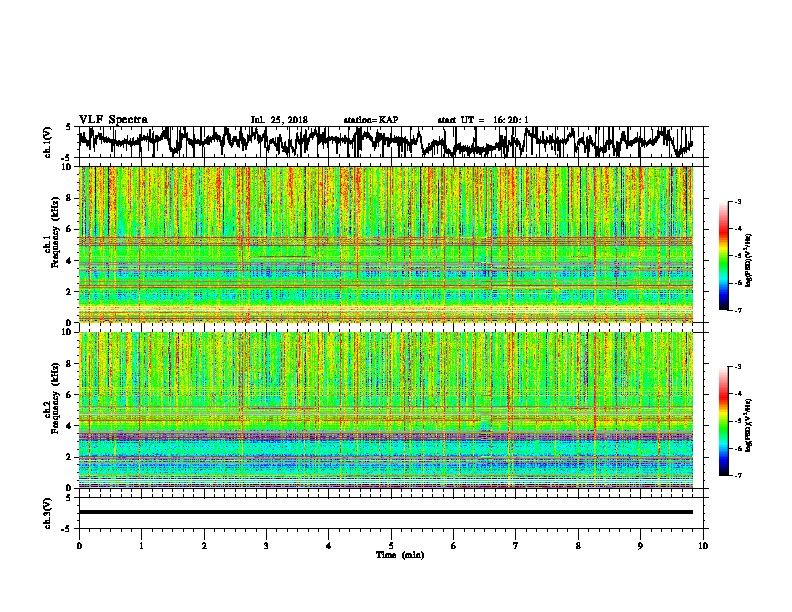Click the ch.2 "Frequency (kHz)" axis label
This screenshot has width=792, height=612.
pyautogui.click(x=55, y=398)
